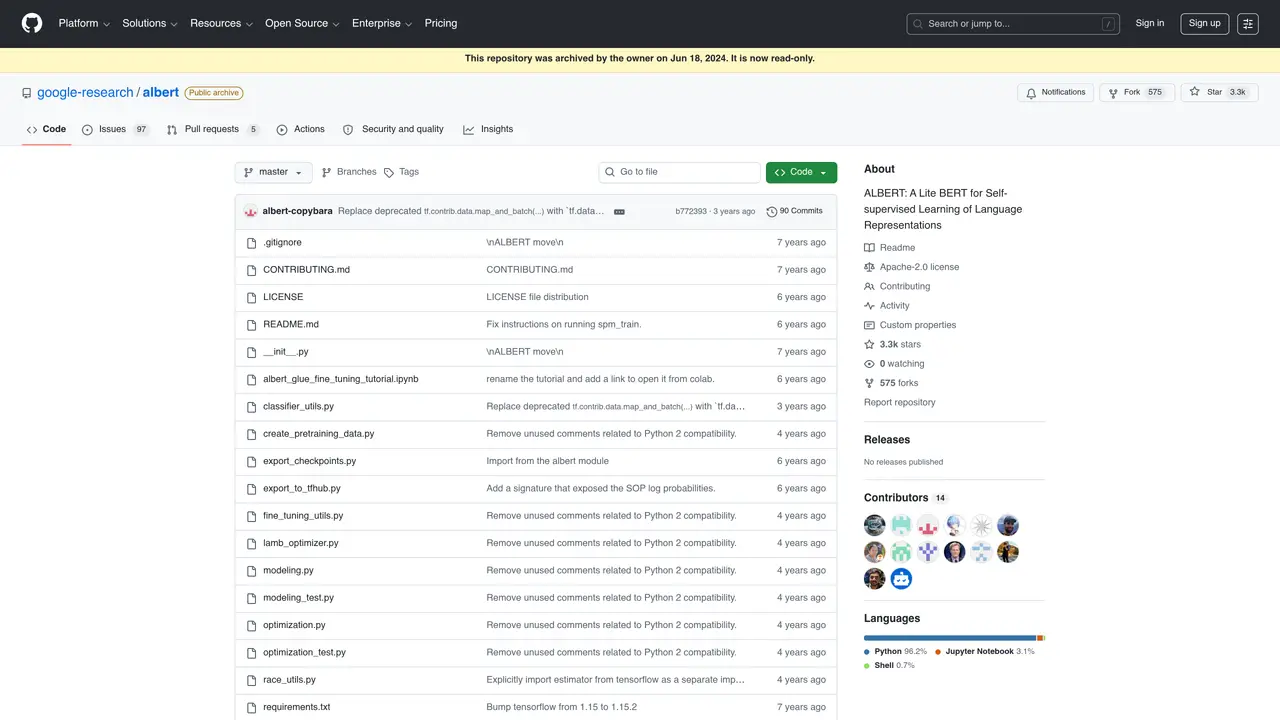Open the Pull requests tab
The height and width of the screenshot is (720, 1280).
[213, 129]
